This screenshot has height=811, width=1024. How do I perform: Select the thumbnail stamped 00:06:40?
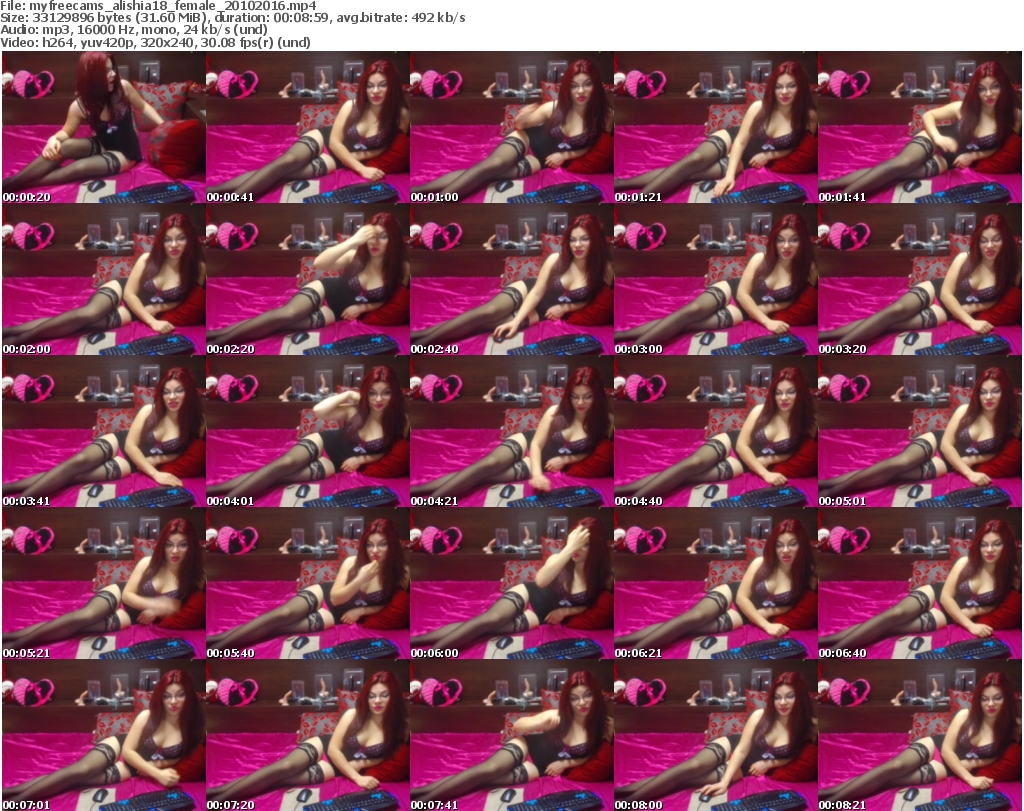[920, 584]
